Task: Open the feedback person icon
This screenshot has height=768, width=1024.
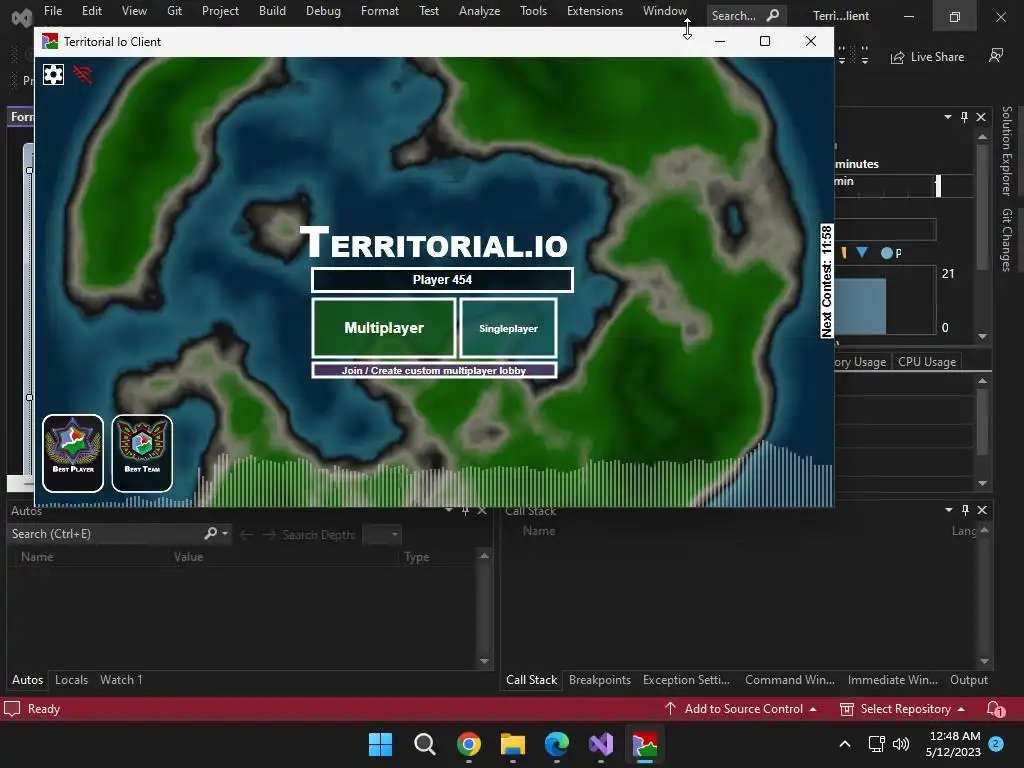Action: tap(995, 56)
